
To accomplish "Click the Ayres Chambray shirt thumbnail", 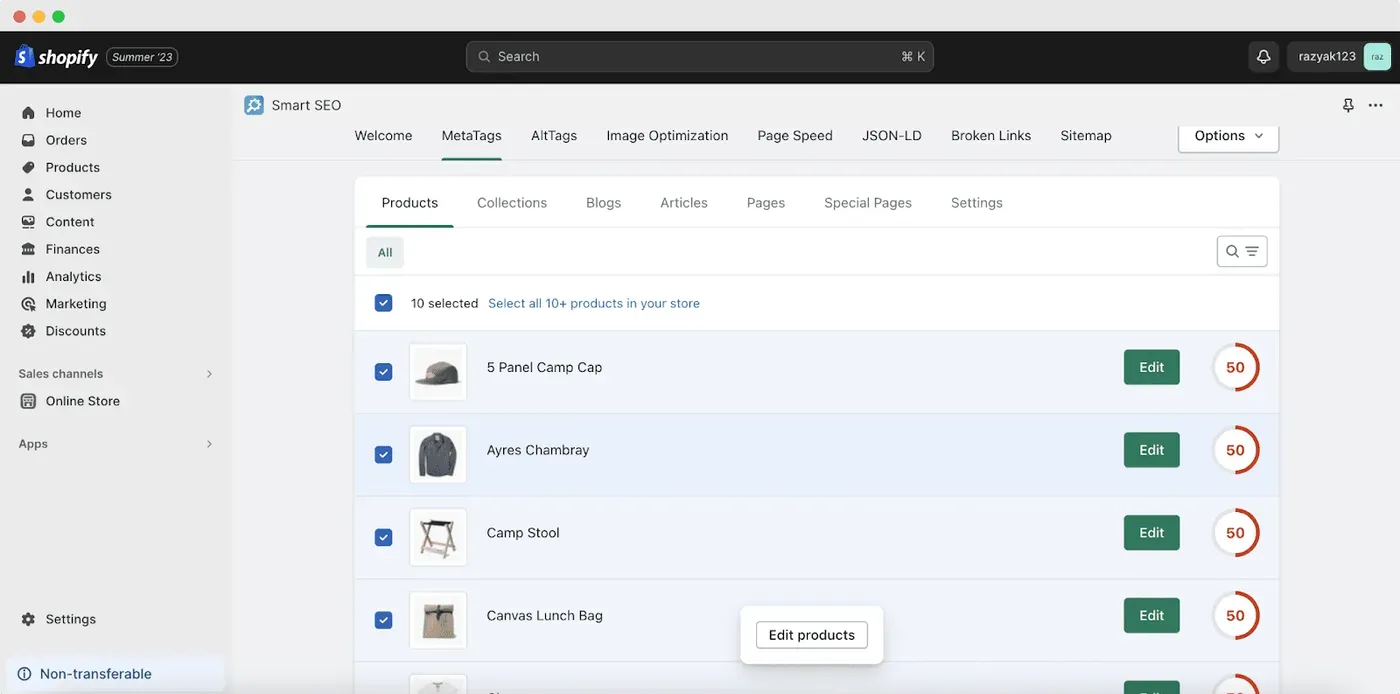I will click(x=438, y=455).
